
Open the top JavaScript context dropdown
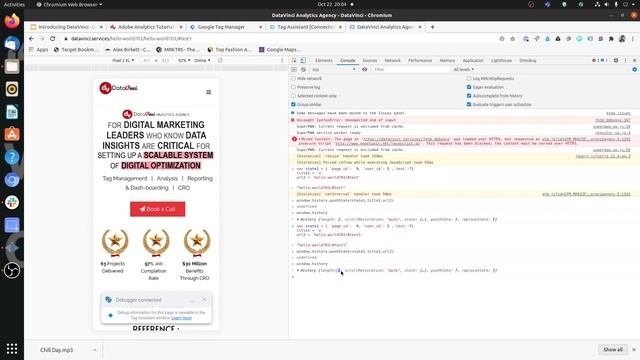point(334,69)
